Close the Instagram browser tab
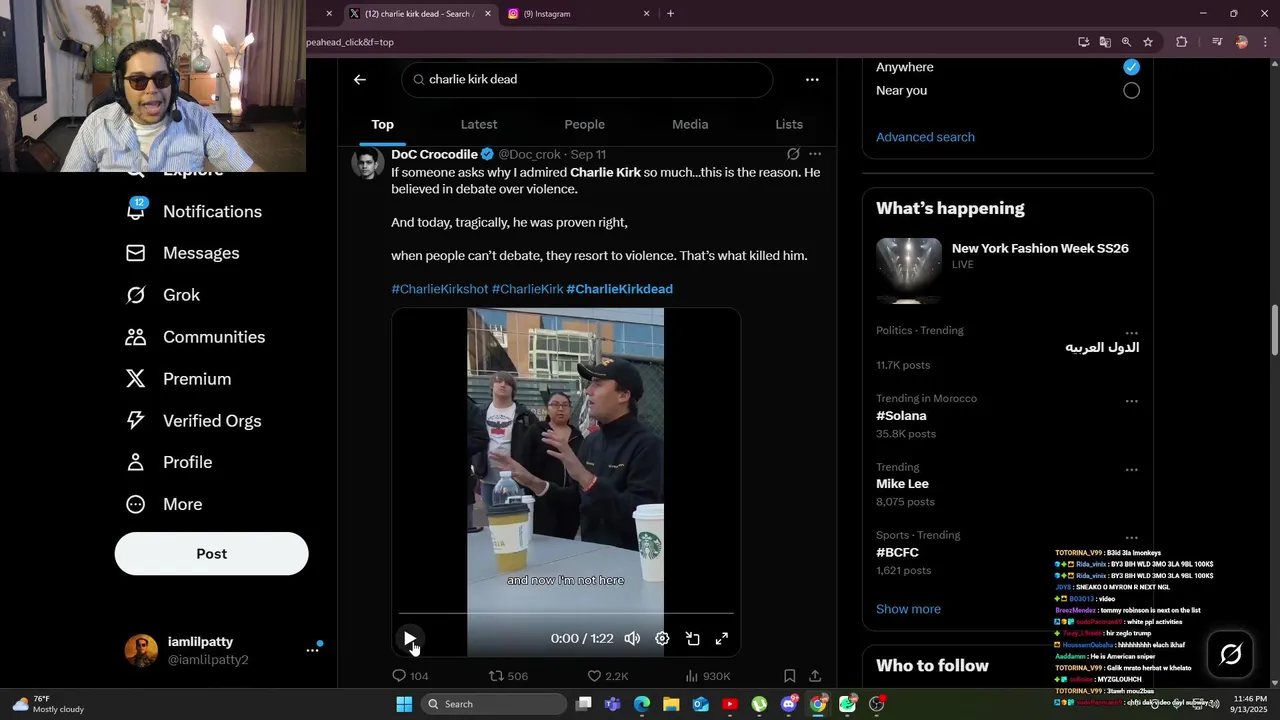1280x720 pixels. [646, 14]
